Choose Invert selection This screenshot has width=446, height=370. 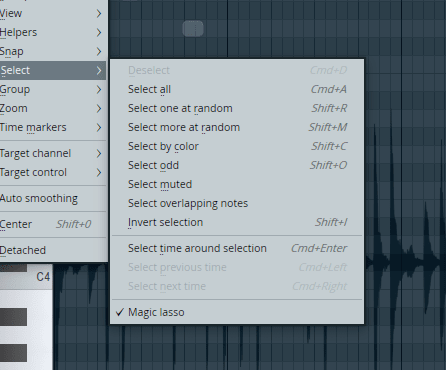coord(237,222)
